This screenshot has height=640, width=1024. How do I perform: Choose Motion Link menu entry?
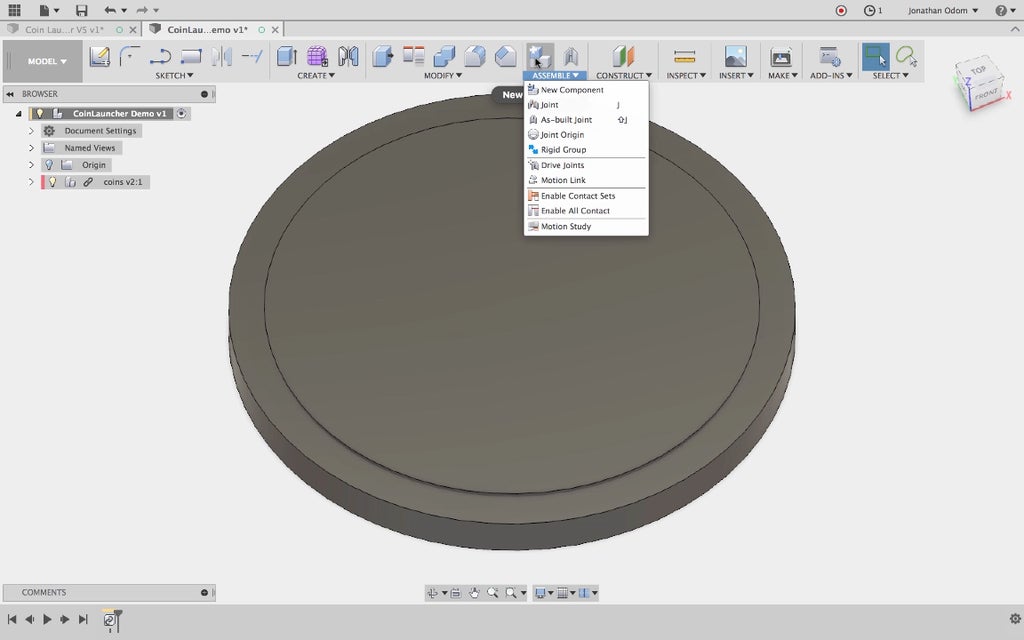[x=586, y=180]
